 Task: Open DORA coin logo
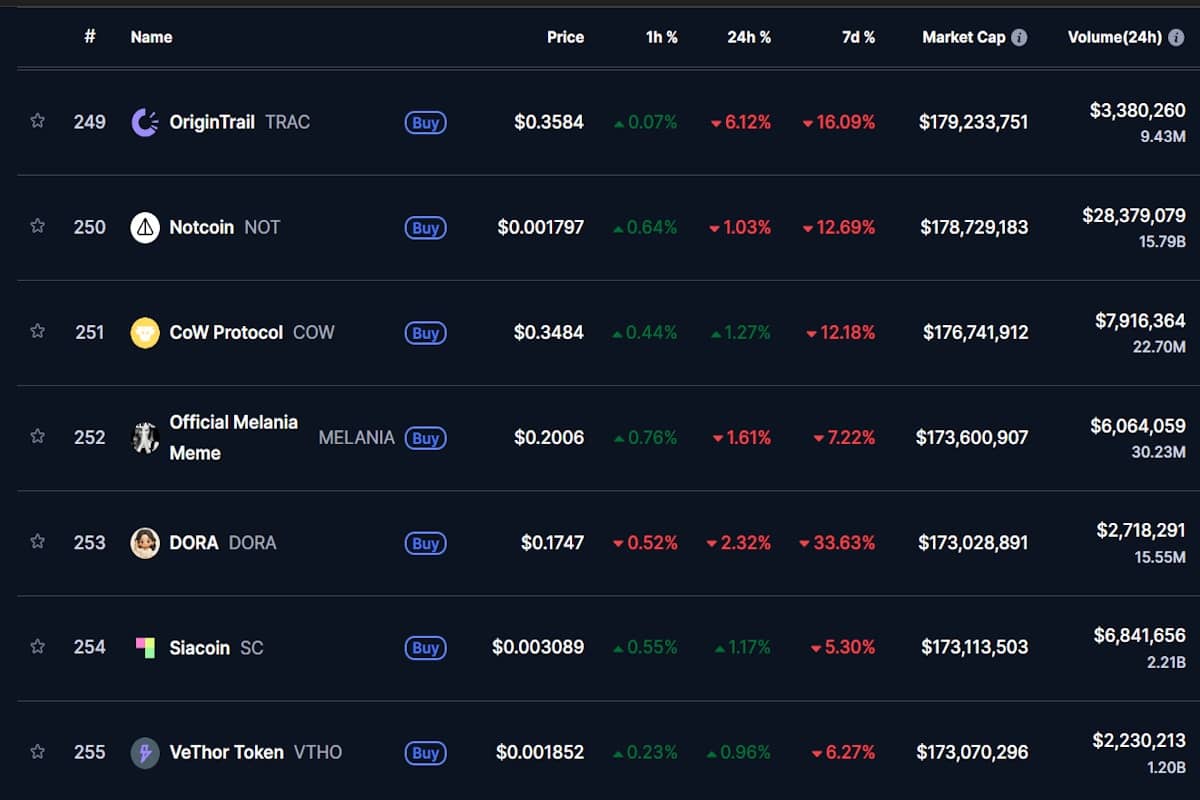click(x=145, y=542)
